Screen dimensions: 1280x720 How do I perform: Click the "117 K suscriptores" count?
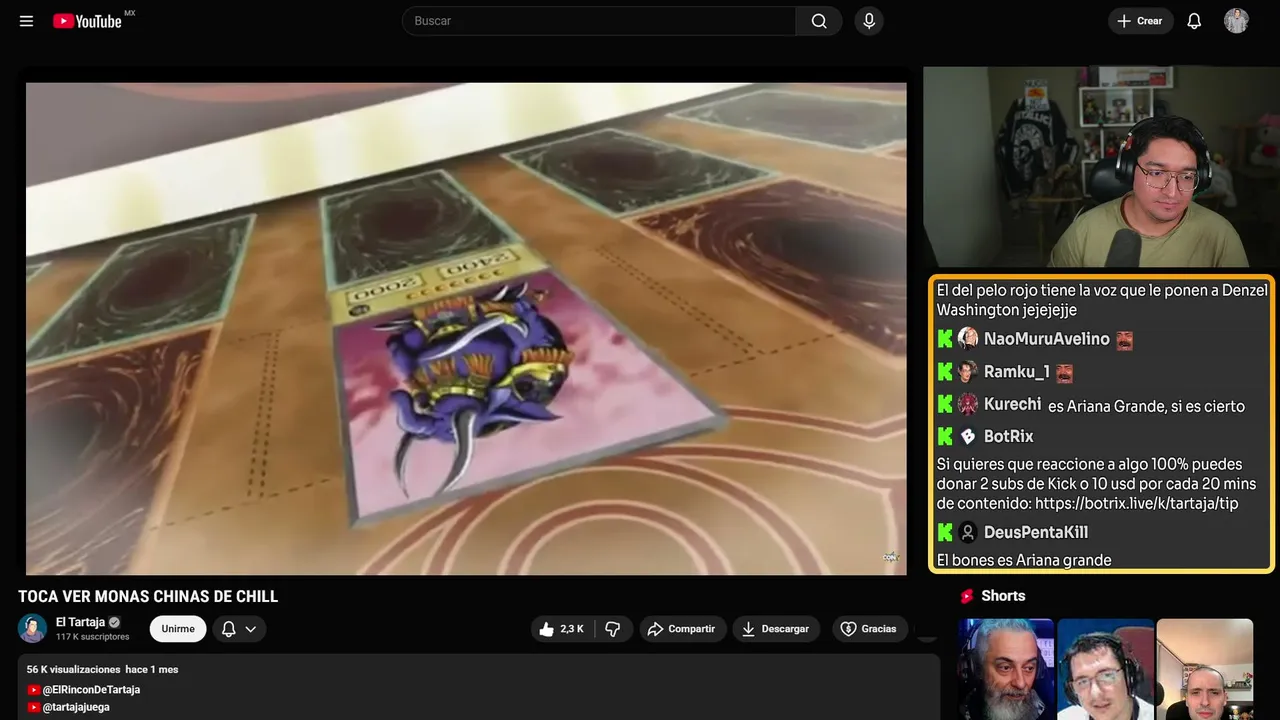click(x=93, y=637)
